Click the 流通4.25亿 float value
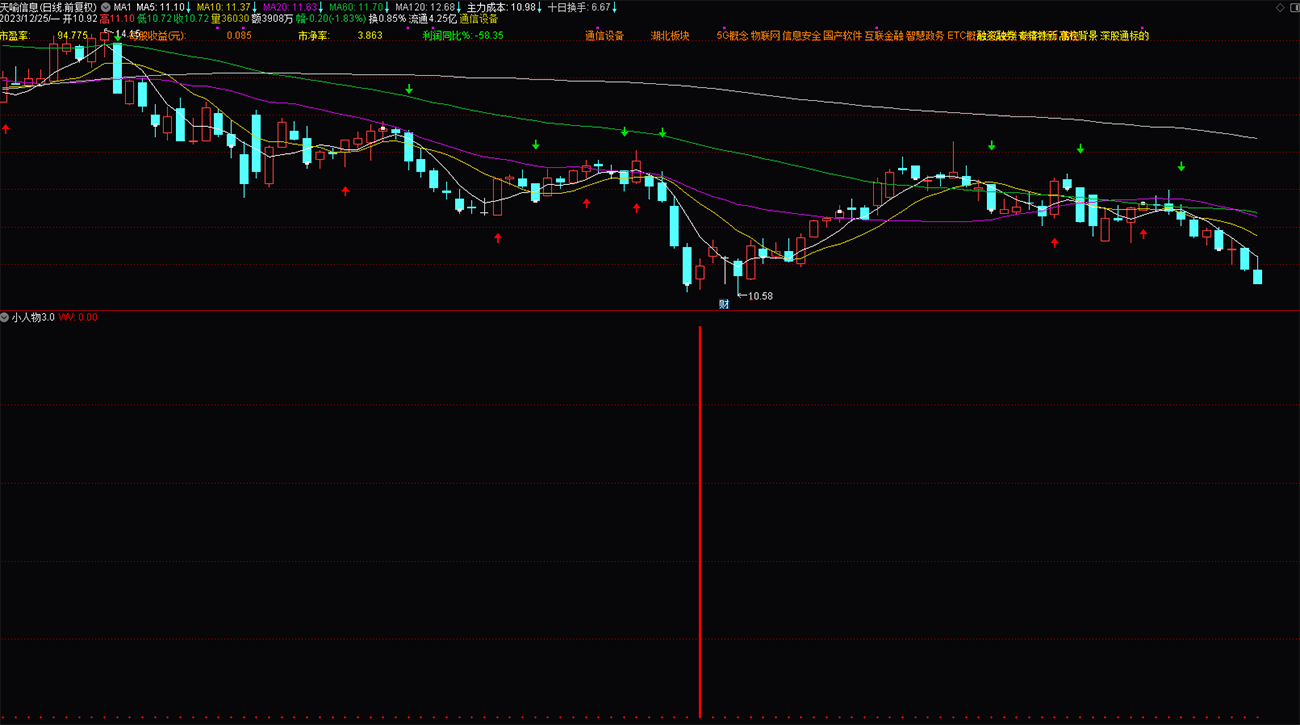Screen dimensions: 1300x725 pyautogui.click(x=433, y=19)
